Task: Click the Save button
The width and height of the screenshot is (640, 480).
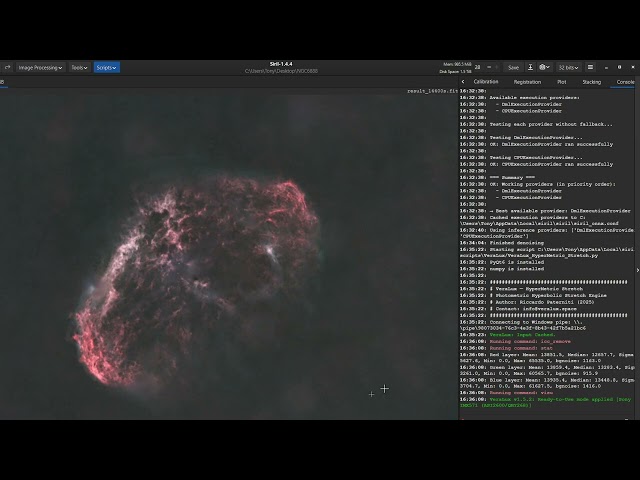Action: (x=513, y=67)
